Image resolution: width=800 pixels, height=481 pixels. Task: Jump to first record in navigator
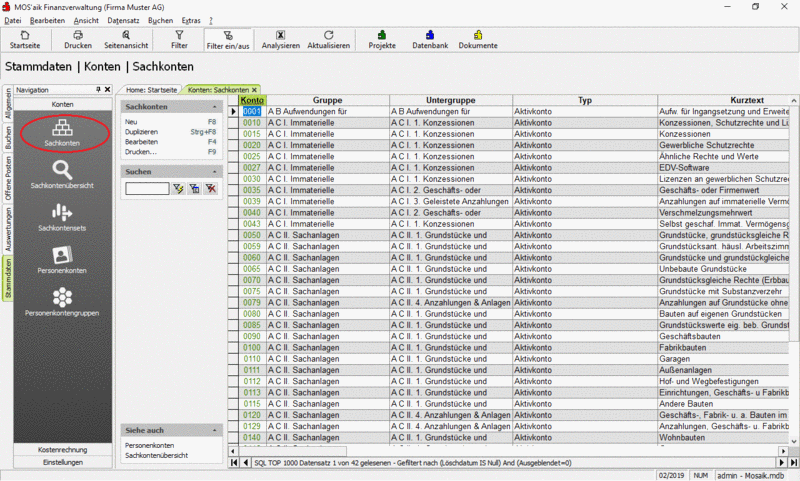click(x=234, y=463)
